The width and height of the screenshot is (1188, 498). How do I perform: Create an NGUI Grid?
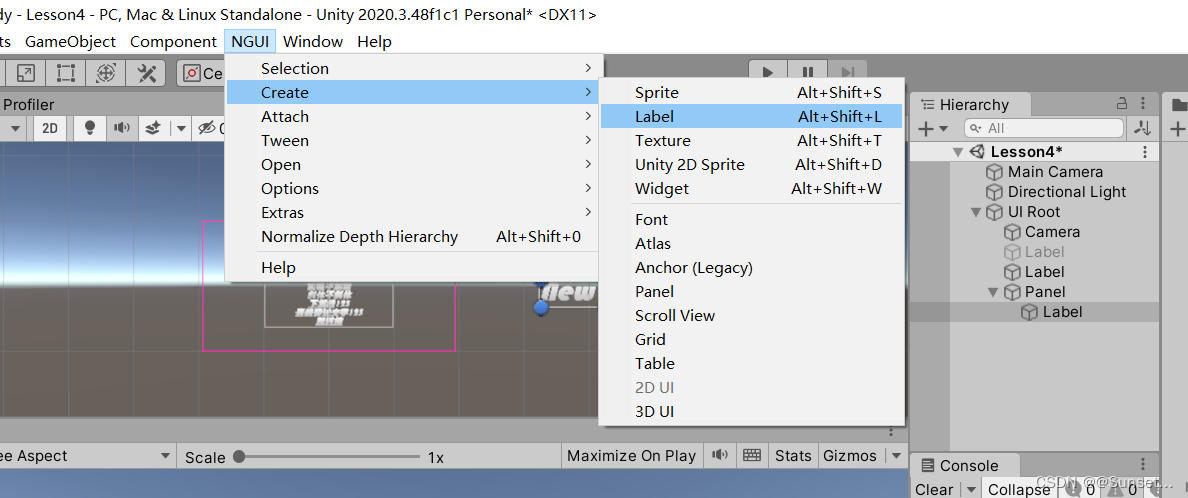coord(752,340)
